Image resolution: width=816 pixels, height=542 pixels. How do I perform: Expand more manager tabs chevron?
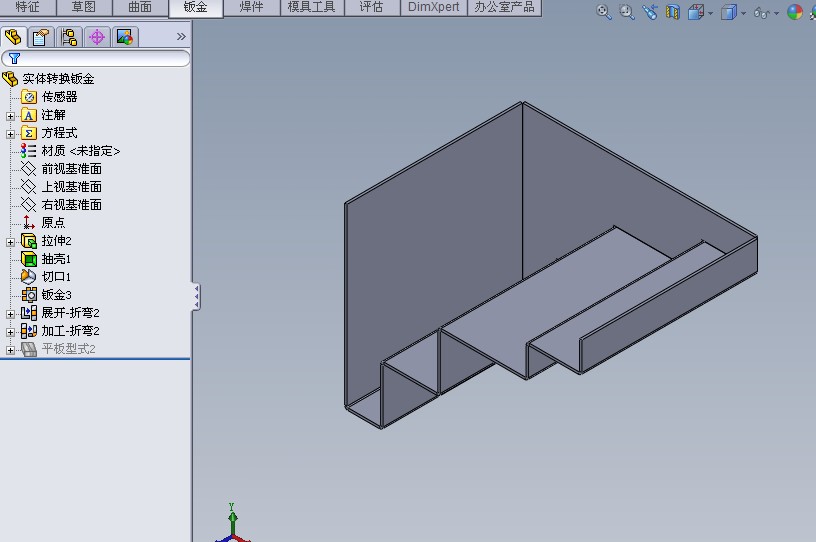(x=181, y=36)
